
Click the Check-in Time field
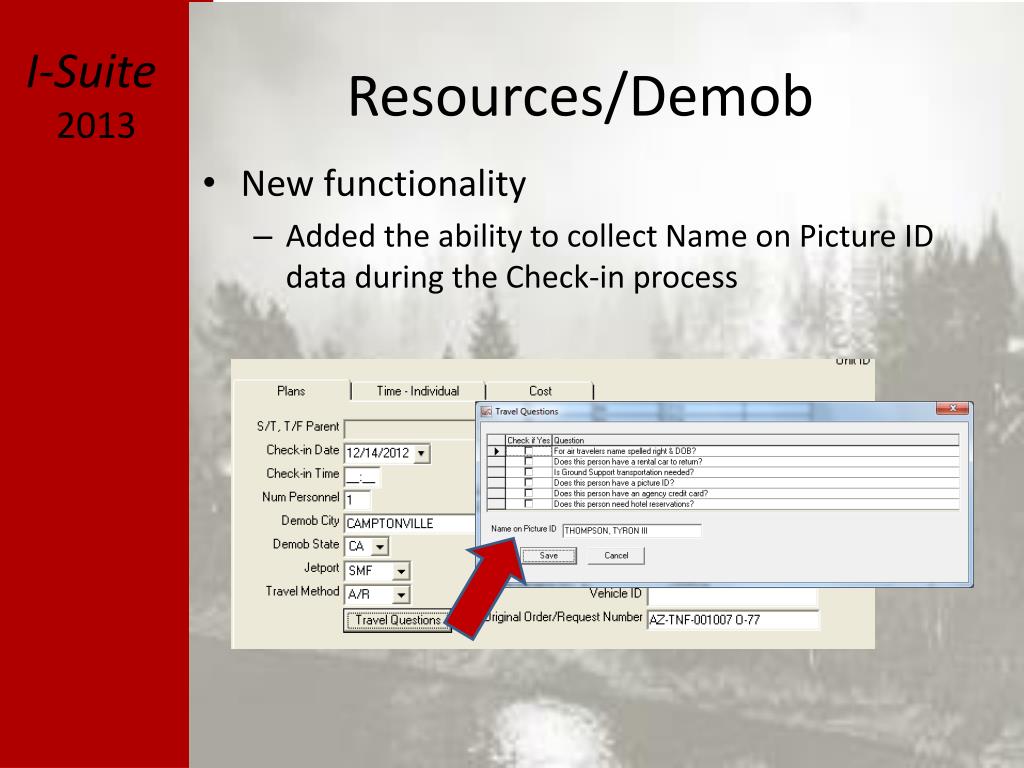point(362,477)
